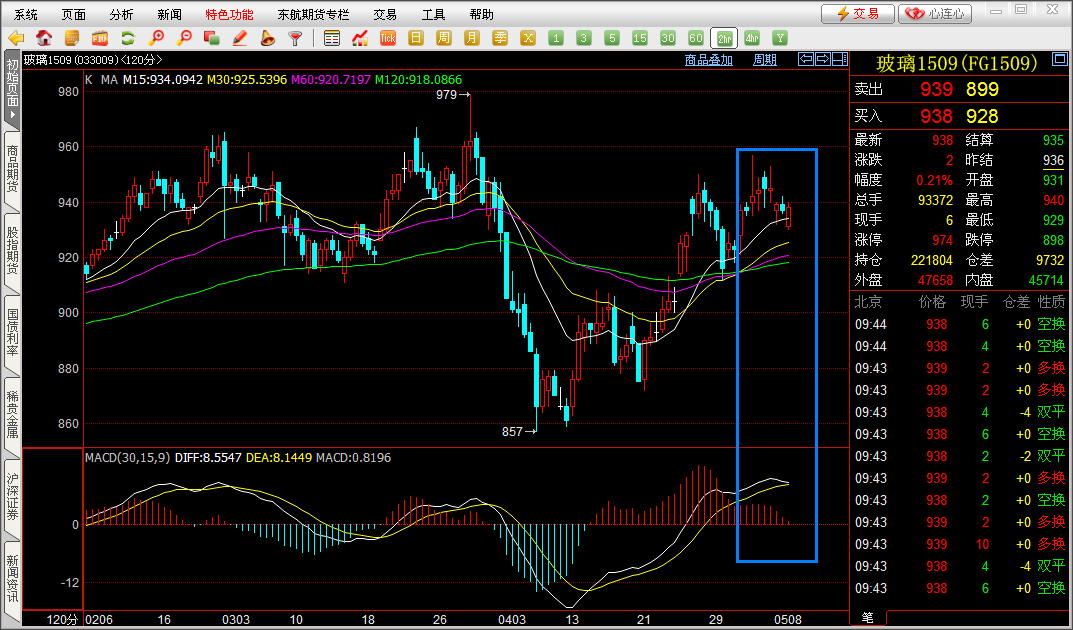
Task: Switch to daily (日) K-line period
Action: 417,38
